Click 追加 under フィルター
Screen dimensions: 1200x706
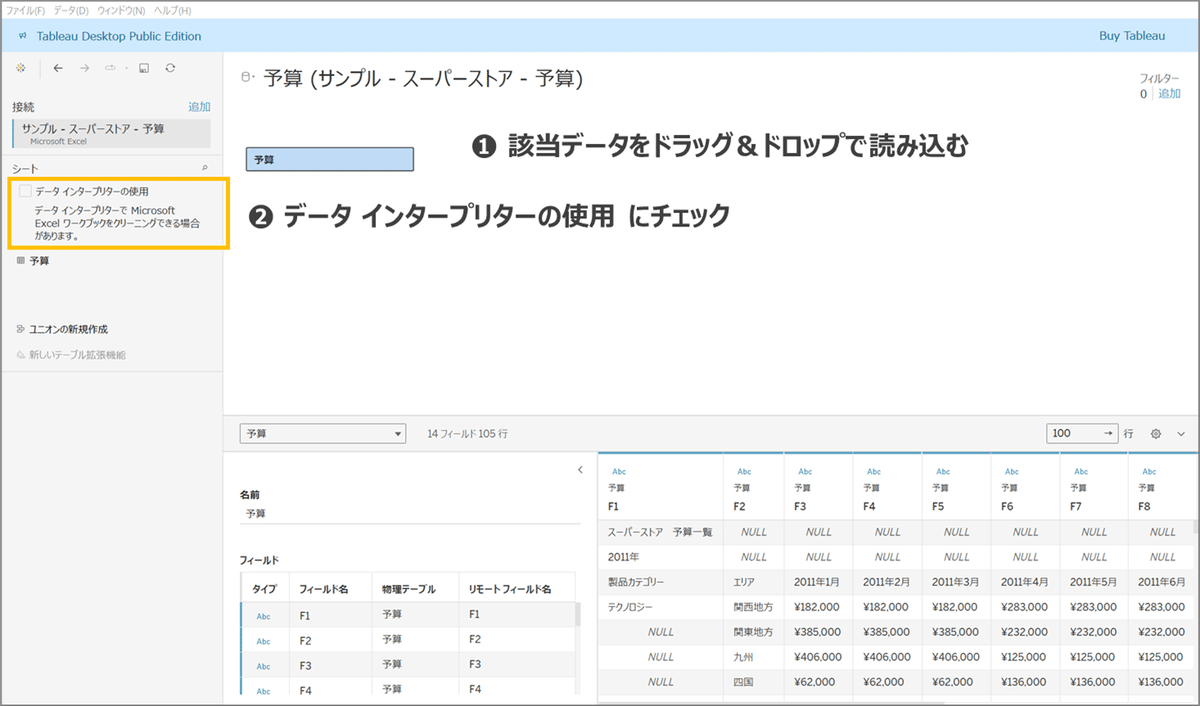(x=1169, y=94)
